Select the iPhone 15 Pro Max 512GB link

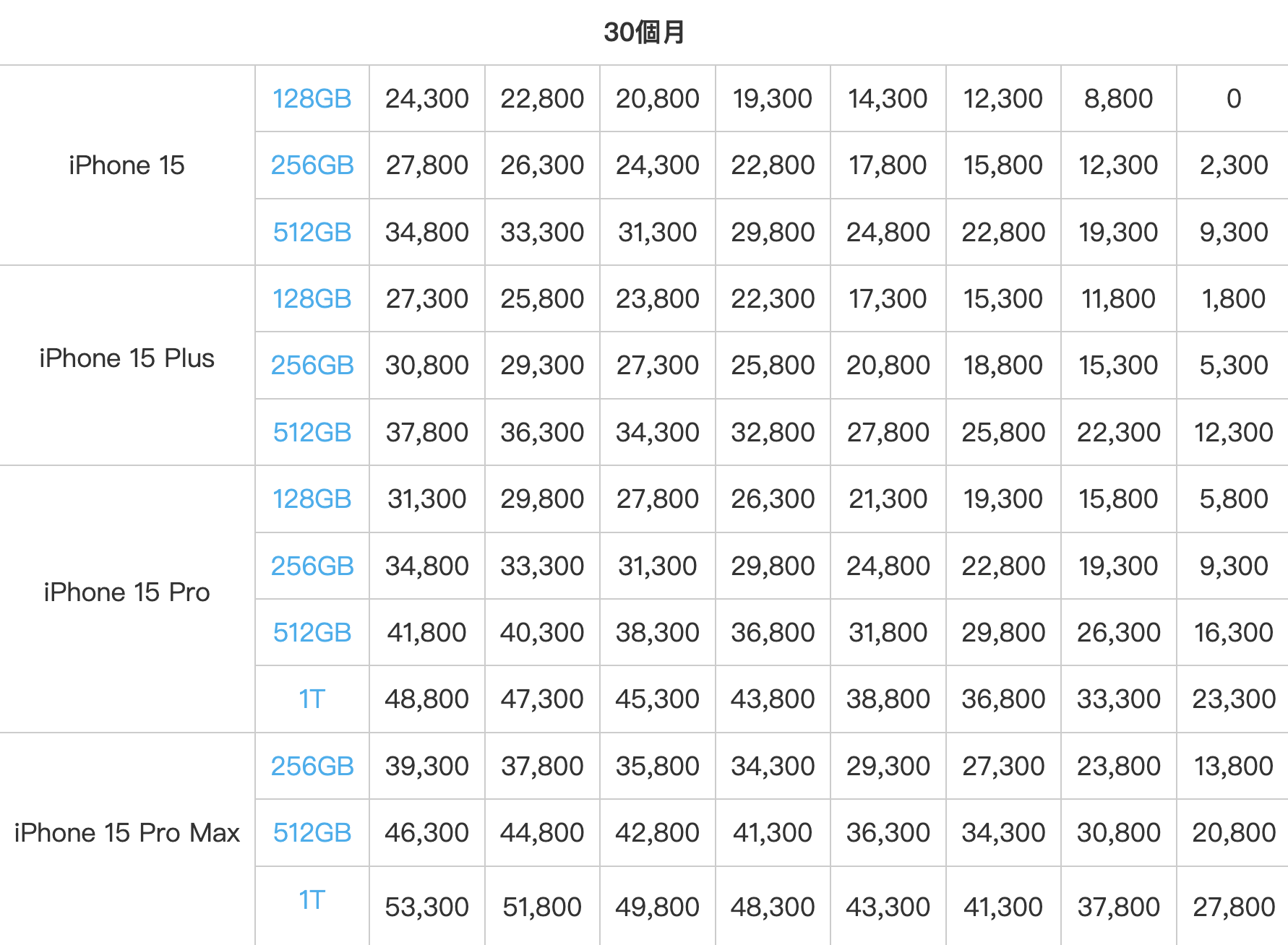[312, 833]
